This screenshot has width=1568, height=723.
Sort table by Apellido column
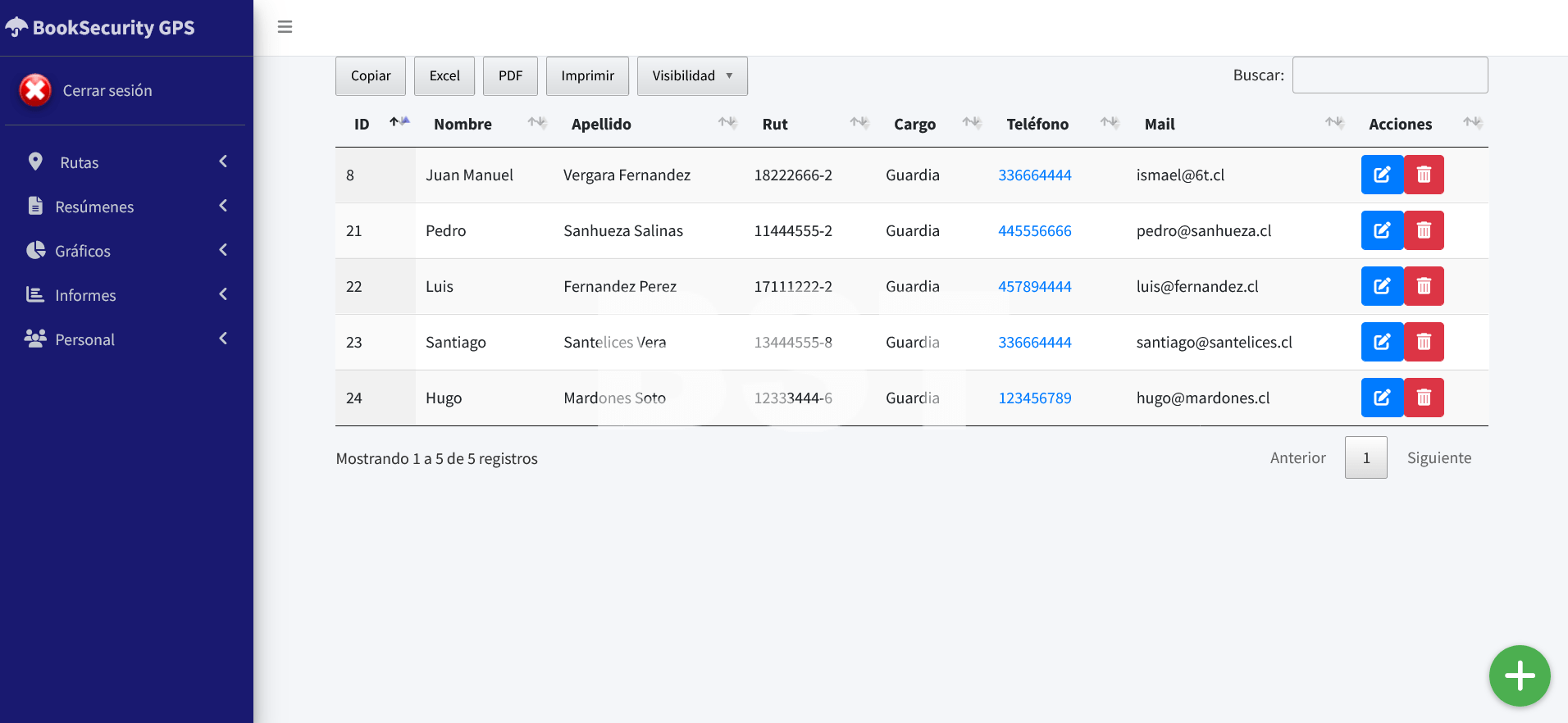(x=649, y=124)
